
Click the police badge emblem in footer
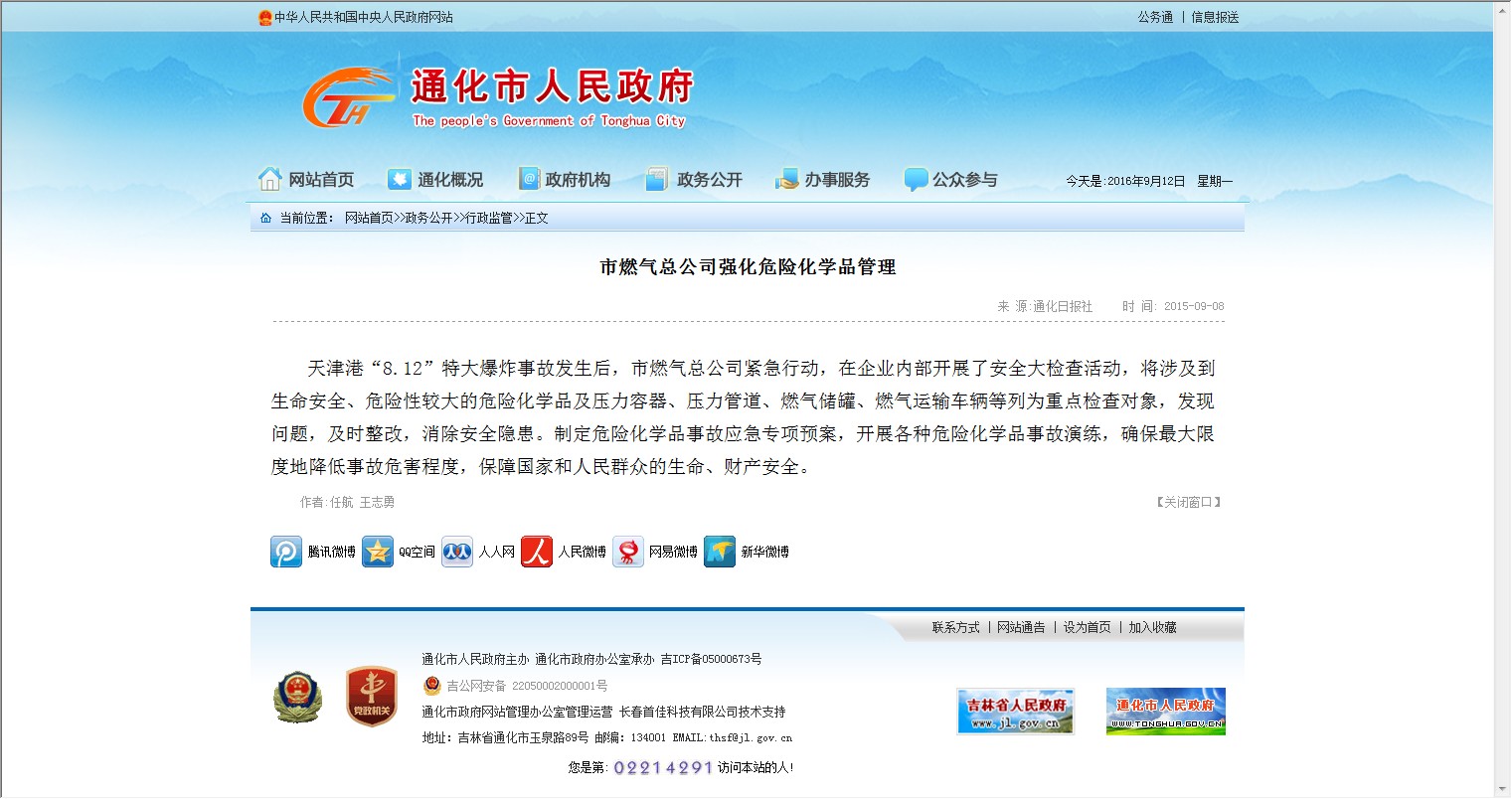(x=297, y=697)
